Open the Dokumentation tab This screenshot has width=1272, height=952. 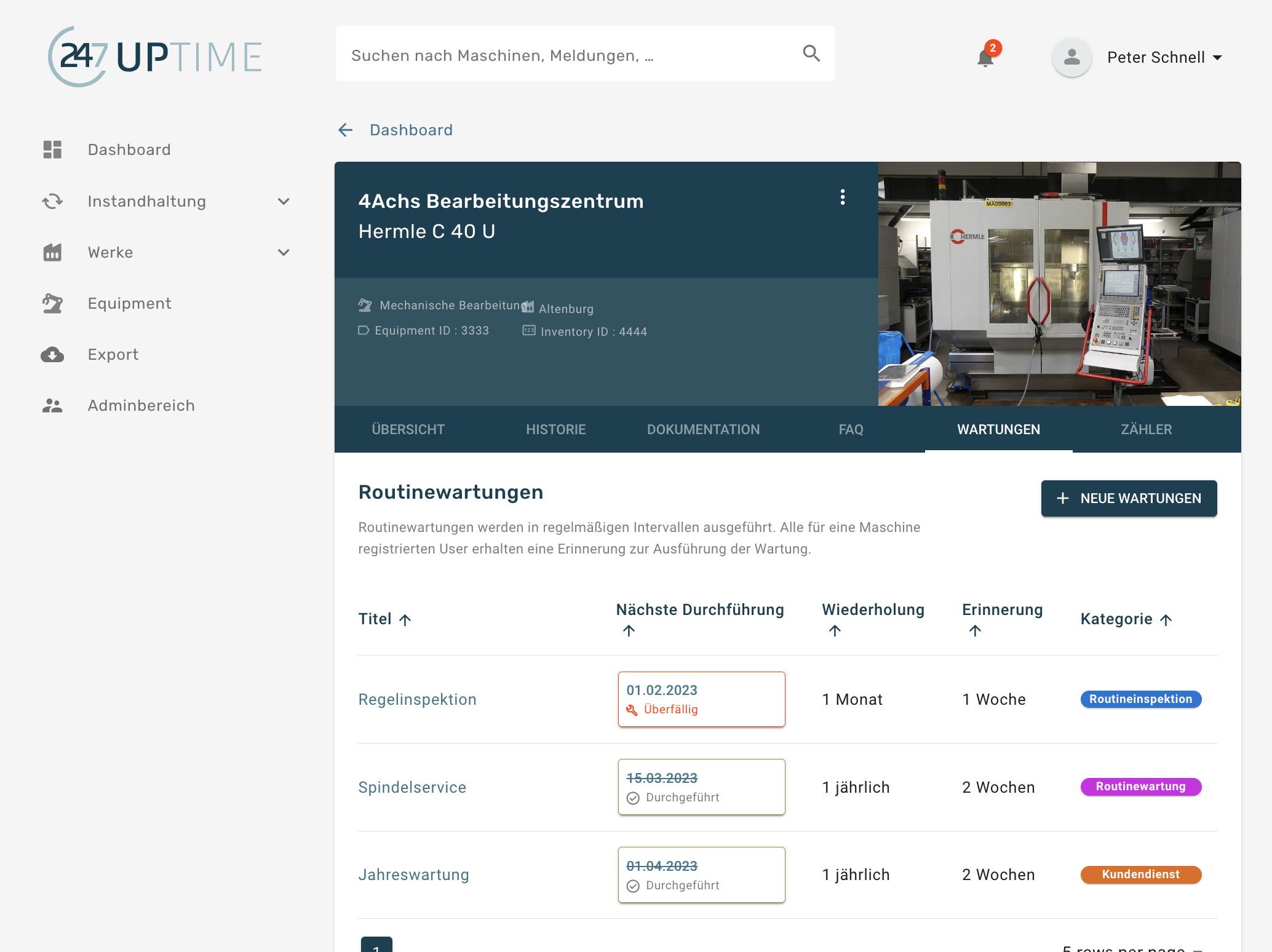tap(703, 429)
